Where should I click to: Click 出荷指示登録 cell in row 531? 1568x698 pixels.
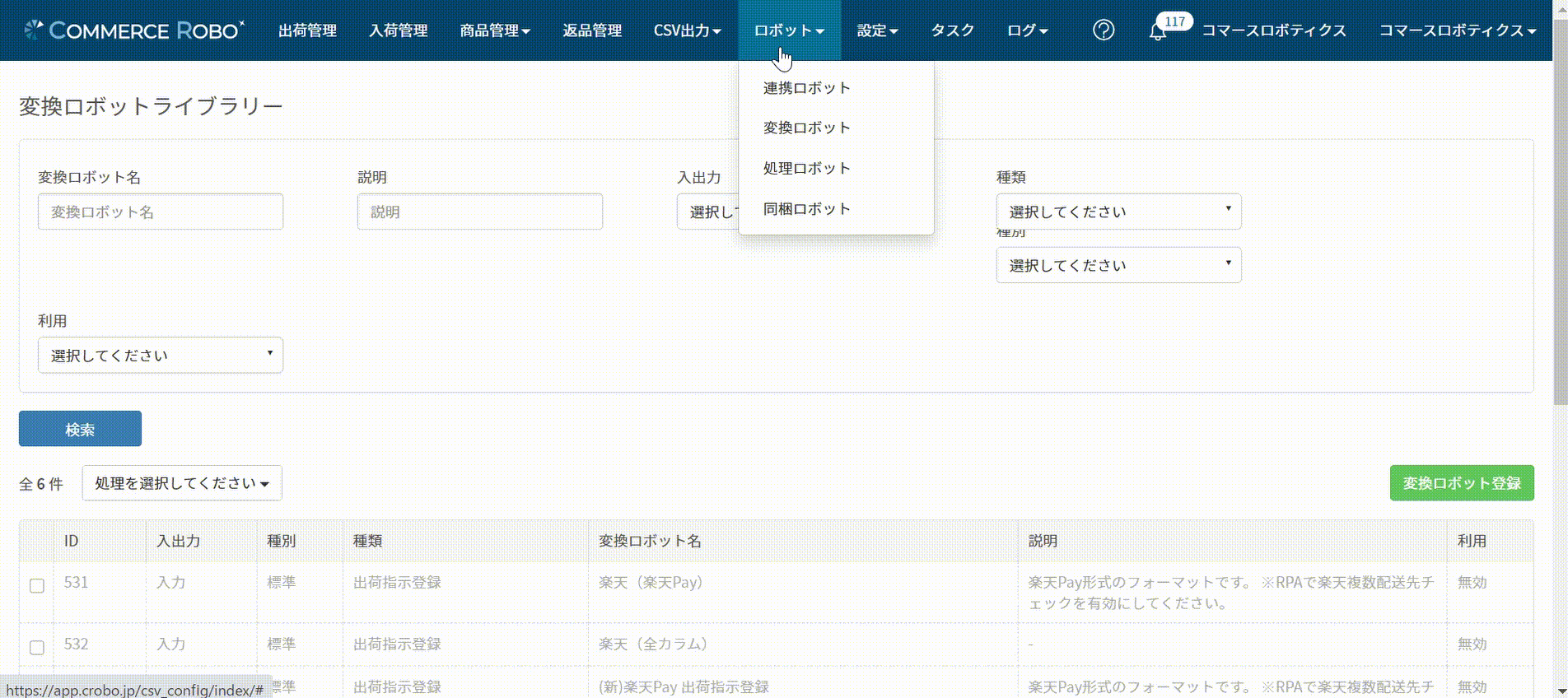point(397,583)
